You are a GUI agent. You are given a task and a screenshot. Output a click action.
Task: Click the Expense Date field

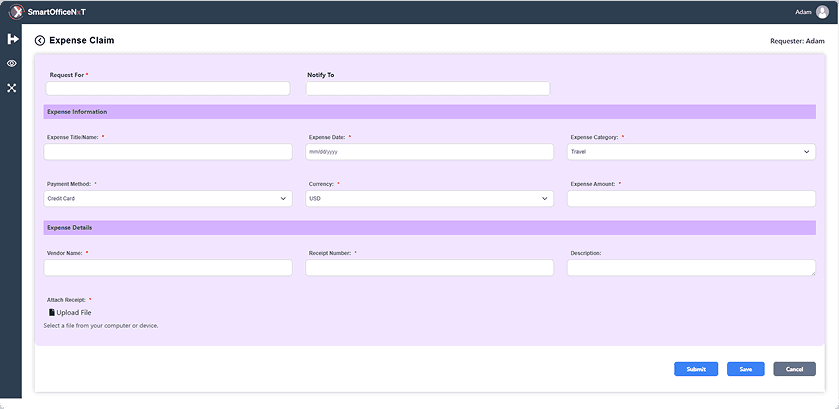[430, 152]
